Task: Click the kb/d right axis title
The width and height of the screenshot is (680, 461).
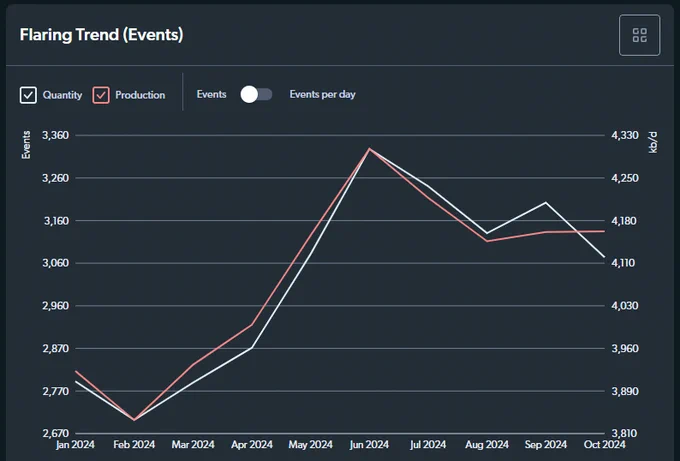Action: click(x=653, y=143)
